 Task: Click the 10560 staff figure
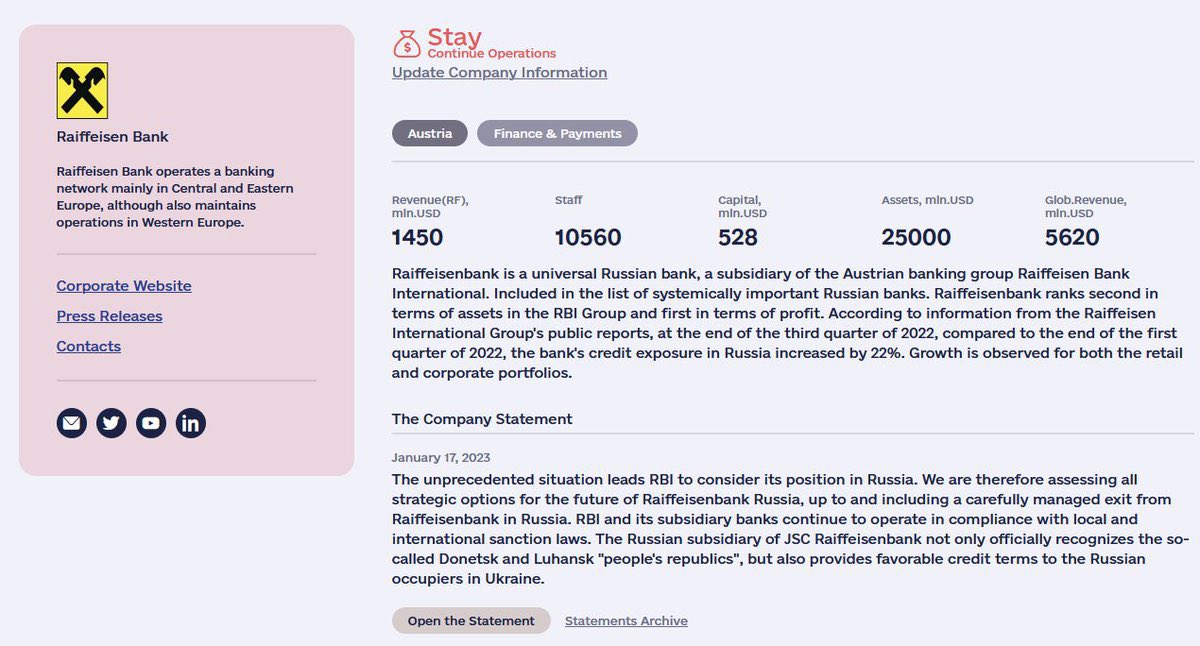pyautogui.click(x=588, y=238)
